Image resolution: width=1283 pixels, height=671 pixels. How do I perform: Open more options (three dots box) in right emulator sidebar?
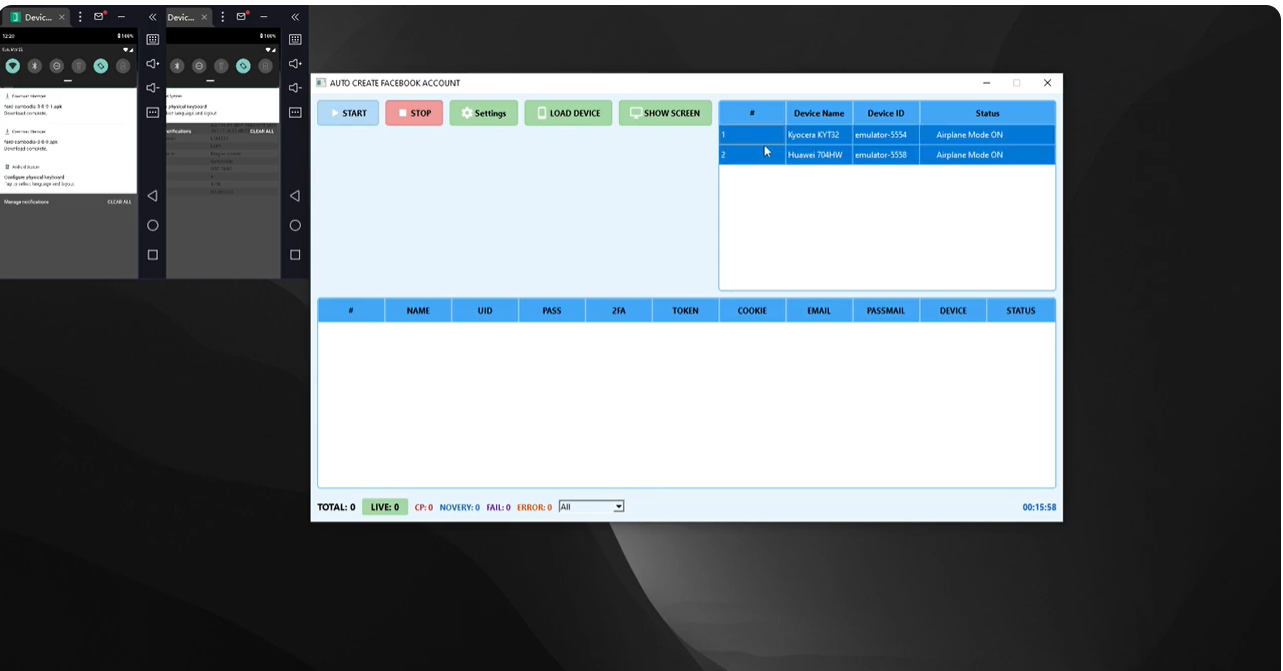[295, 112]
